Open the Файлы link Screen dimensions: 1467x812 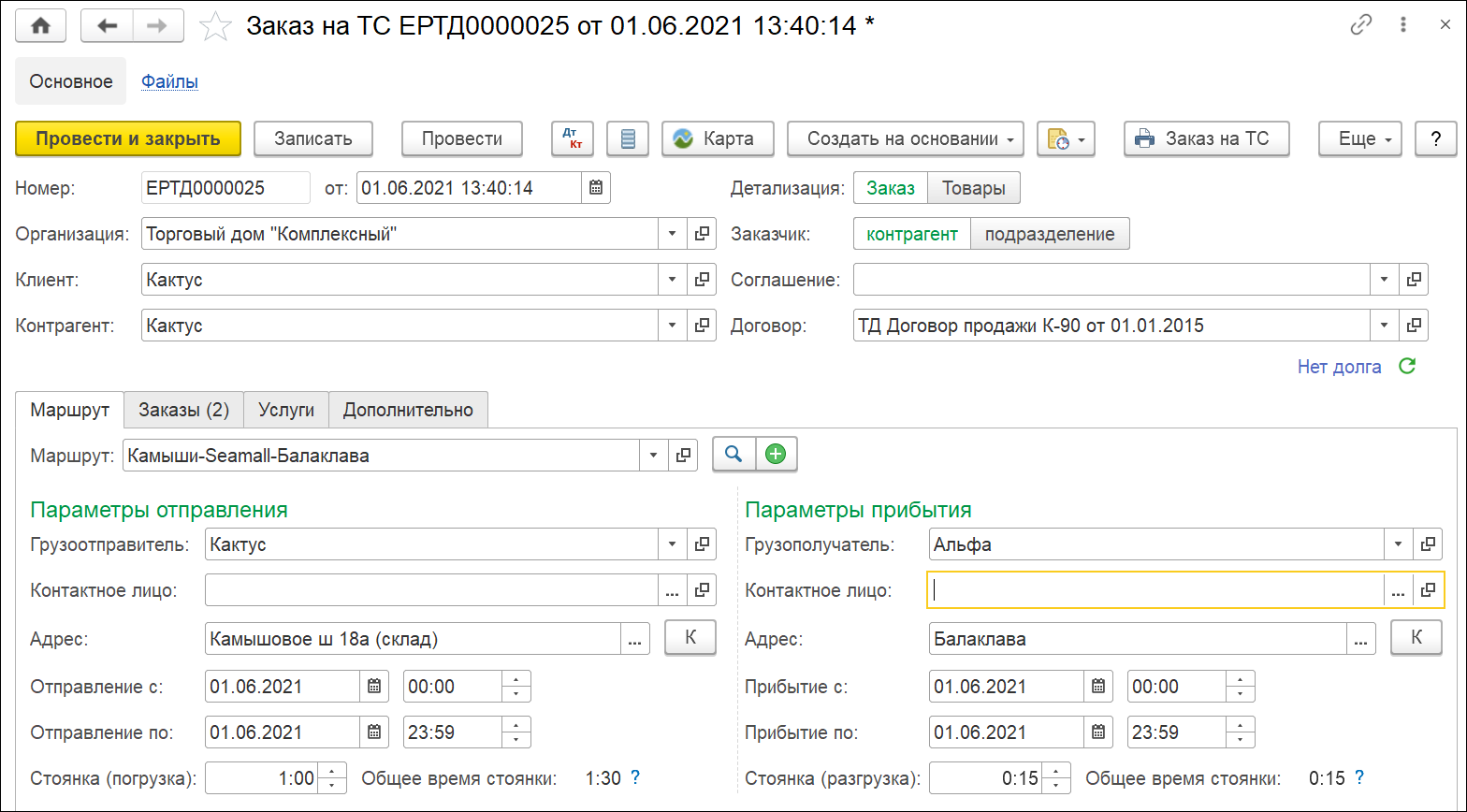click(169, 81)
